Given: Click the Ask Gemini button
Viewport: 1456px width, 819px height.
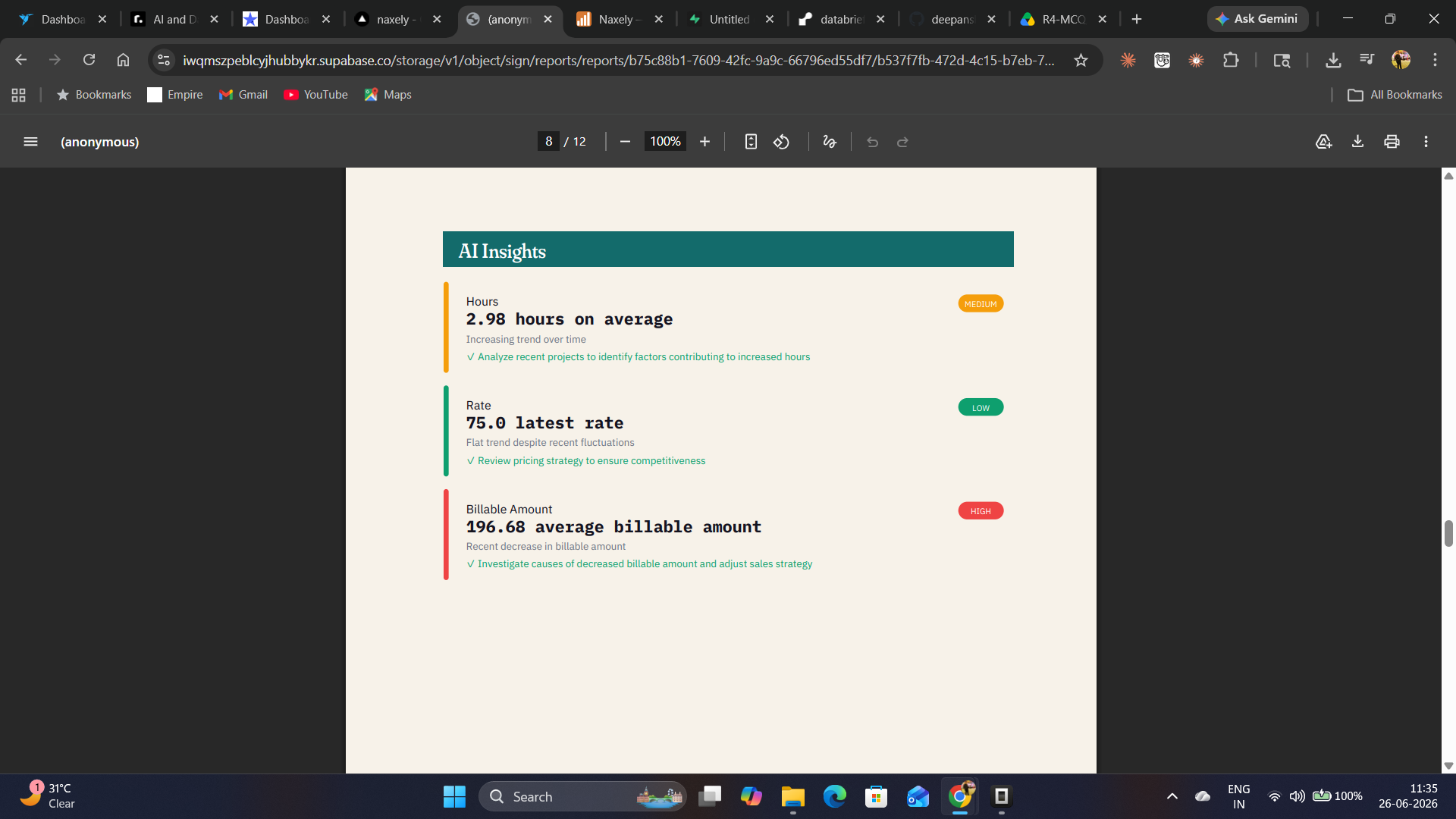Looking at the screenshot, I should coord(1257,19).
